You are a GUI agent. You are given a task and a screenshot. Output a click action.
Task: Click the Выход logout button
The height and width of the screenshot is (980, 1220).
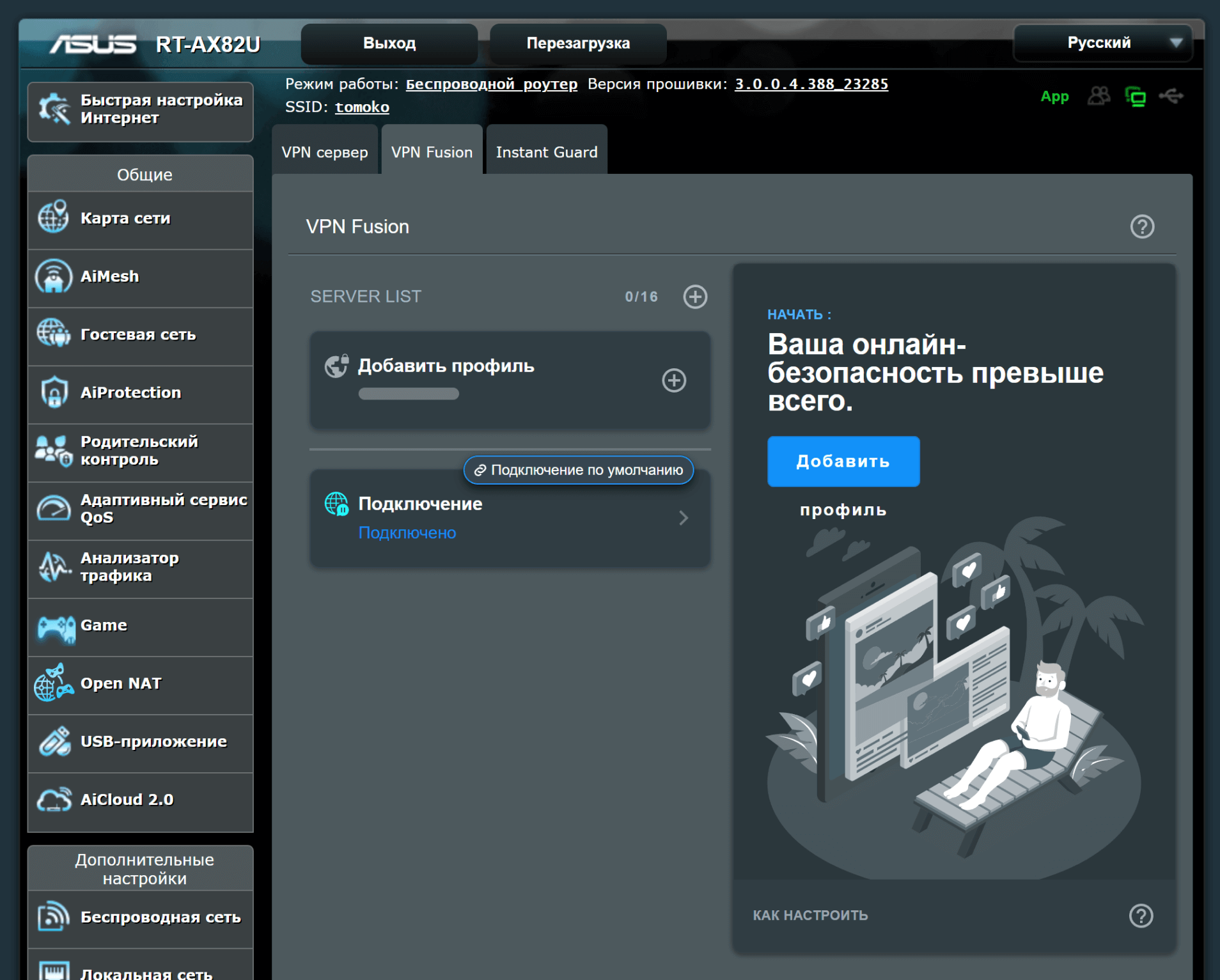click(389, 43)
